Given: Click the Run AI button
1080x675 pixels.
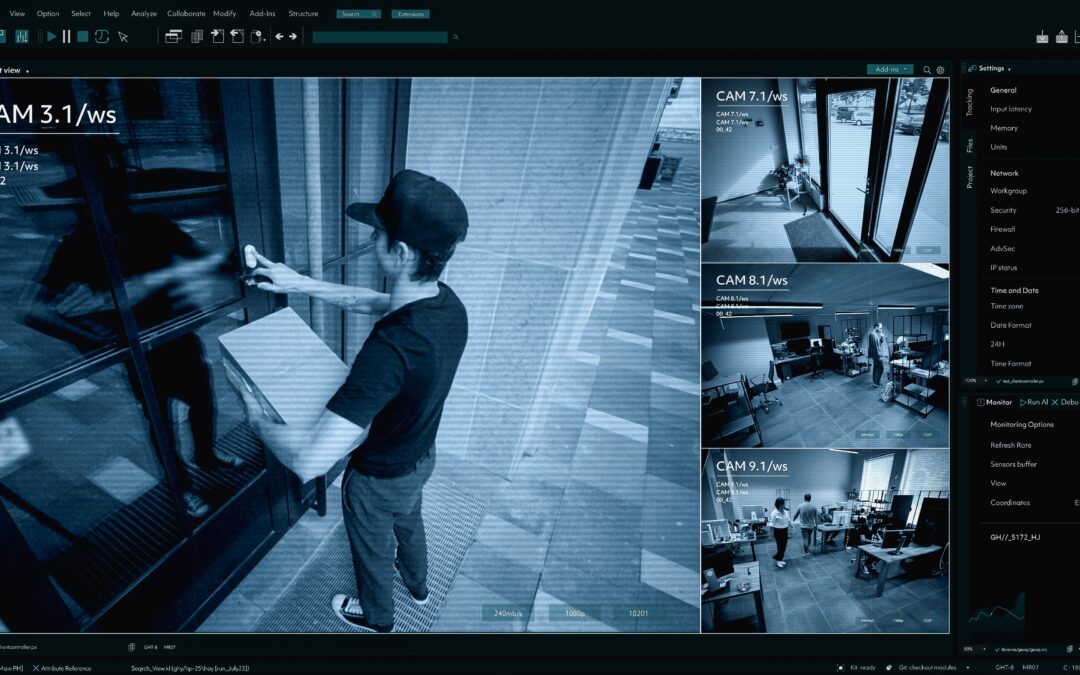Looking at the screenshot, I should (1034, 402).
